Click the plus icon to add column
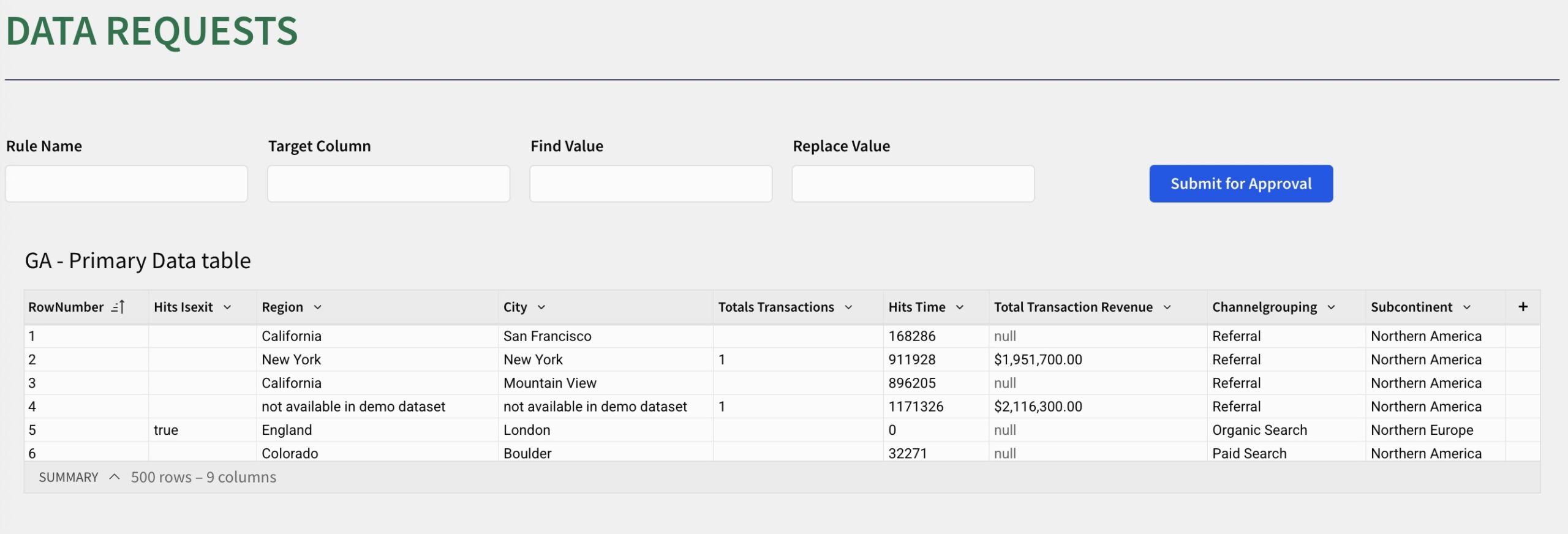 pyautogui.click(x=1523, y=307)
